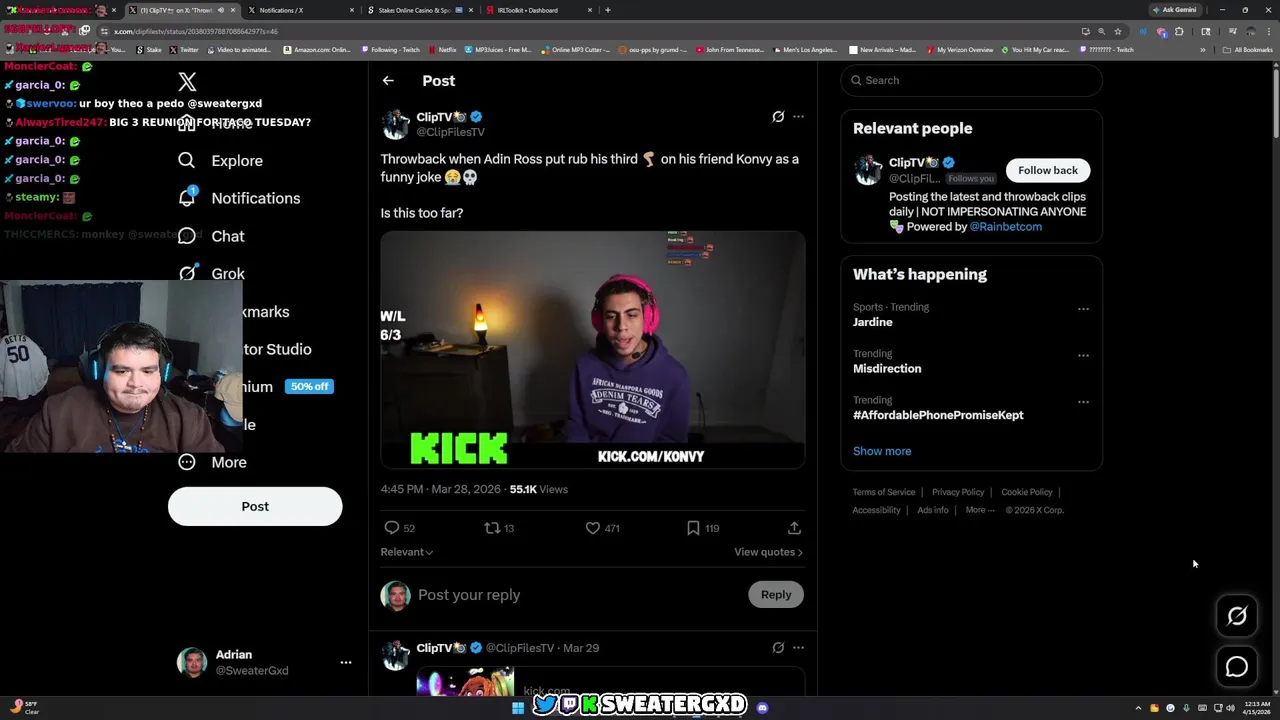1280x720 pixels.
Task: Go back using the Post arrow
Action: 388,81
